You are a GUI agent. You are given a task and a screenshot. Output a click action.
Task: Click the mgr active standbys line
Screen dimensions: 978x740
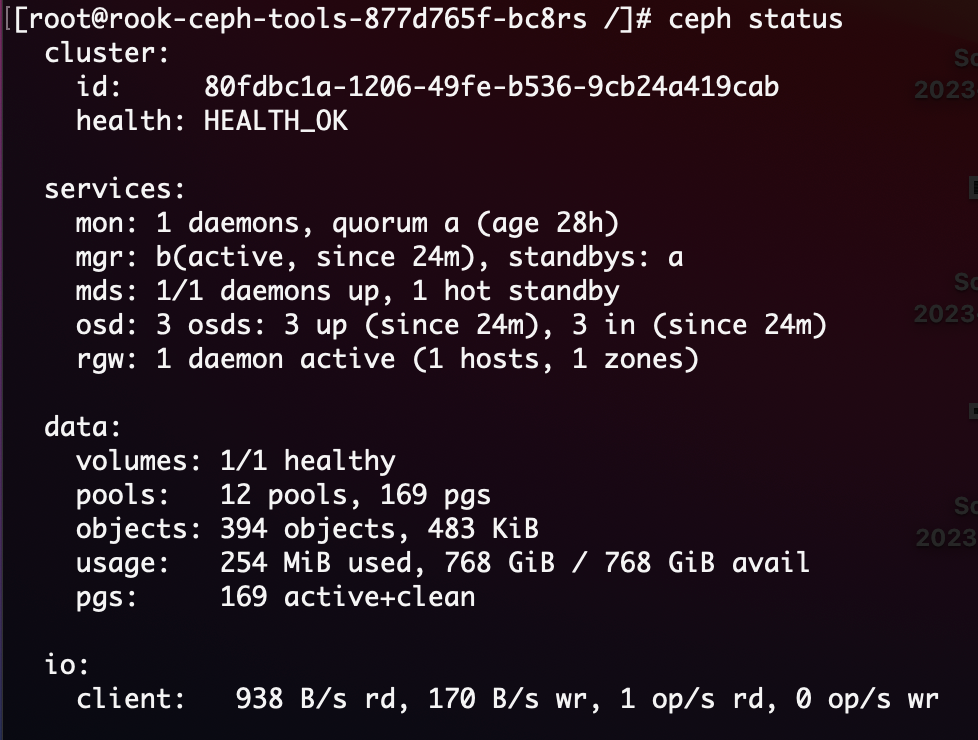pos(379,257)
